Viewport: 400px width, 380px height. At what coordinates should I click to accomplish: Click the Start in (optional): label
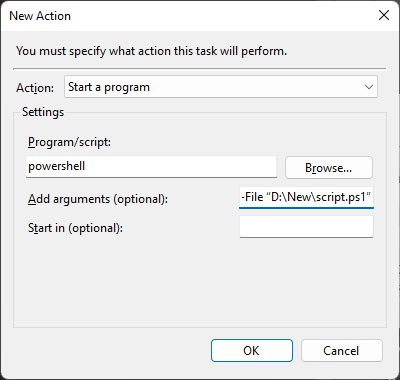[x=75, y=228]
